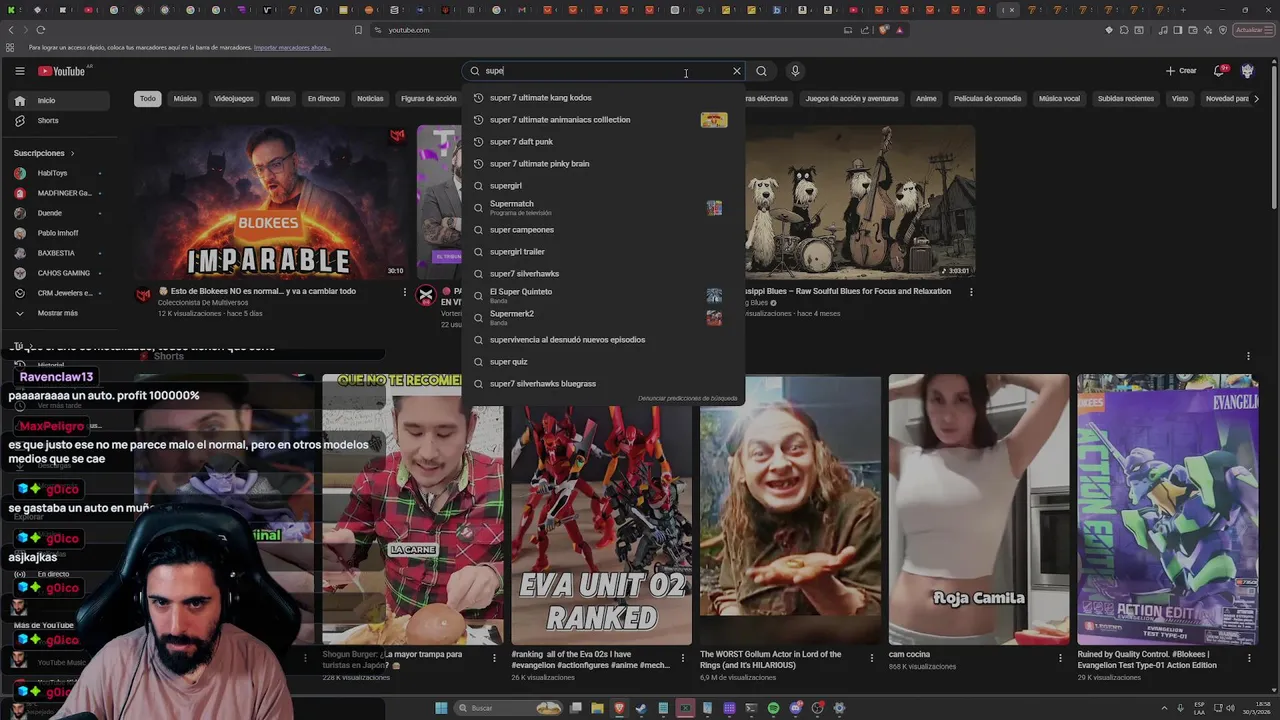The height and width of the screenshot is (720, 1280).
Task: Select the 'En directo' filter chip
Action: coord(323,99)
